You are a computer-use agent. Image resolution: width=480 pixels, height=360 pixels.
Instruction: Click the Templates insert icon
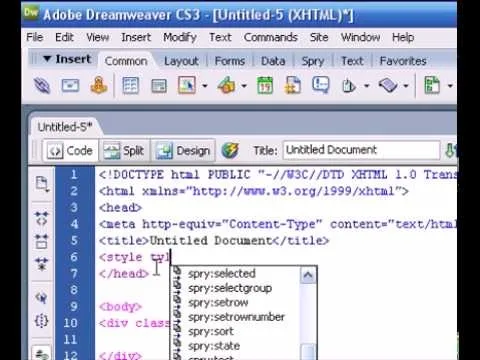click(x=432, y=86)
